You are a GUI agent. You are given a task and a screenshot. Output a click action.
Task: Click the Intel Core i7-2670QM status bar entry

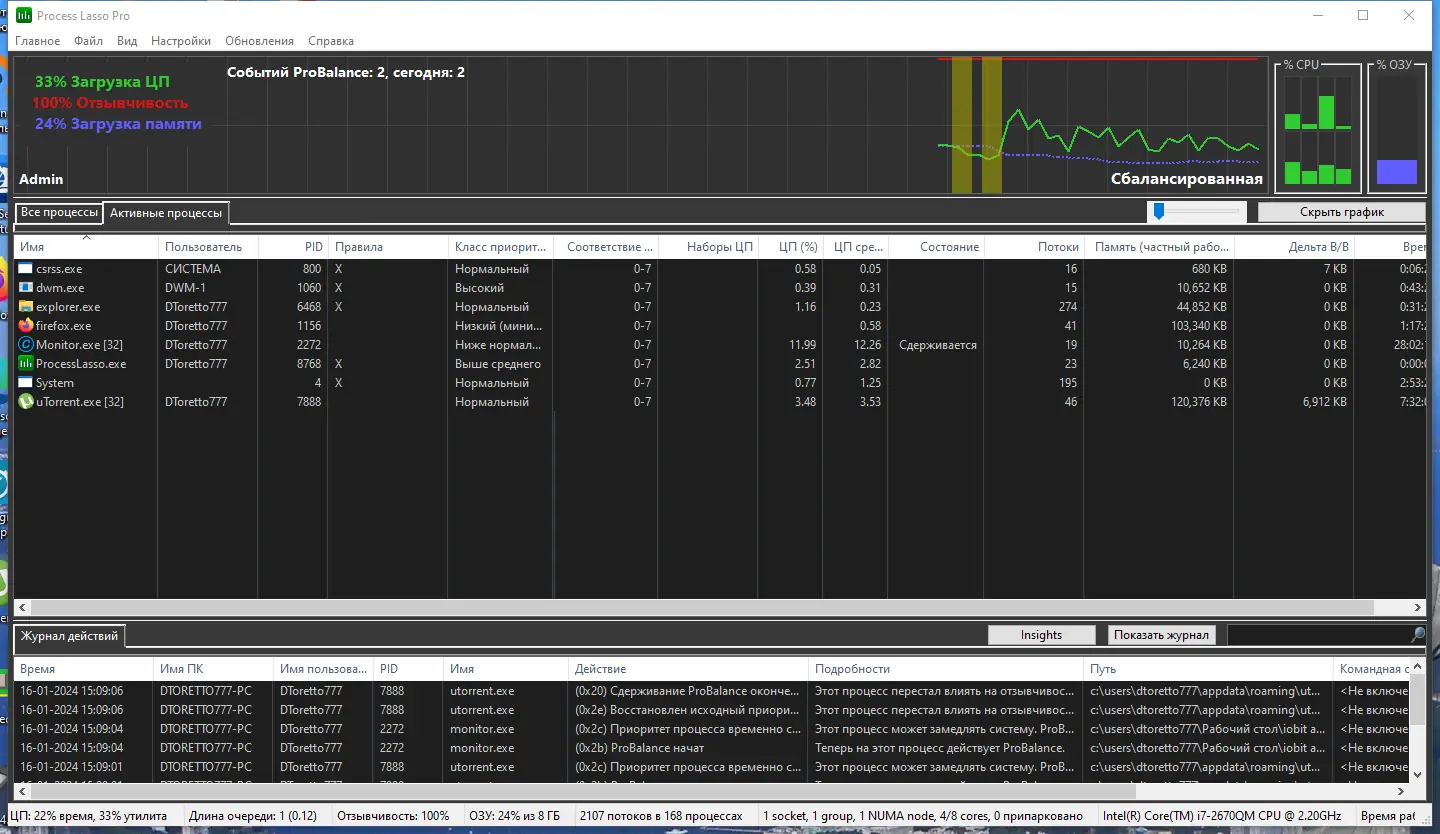tap(1222, 816)
